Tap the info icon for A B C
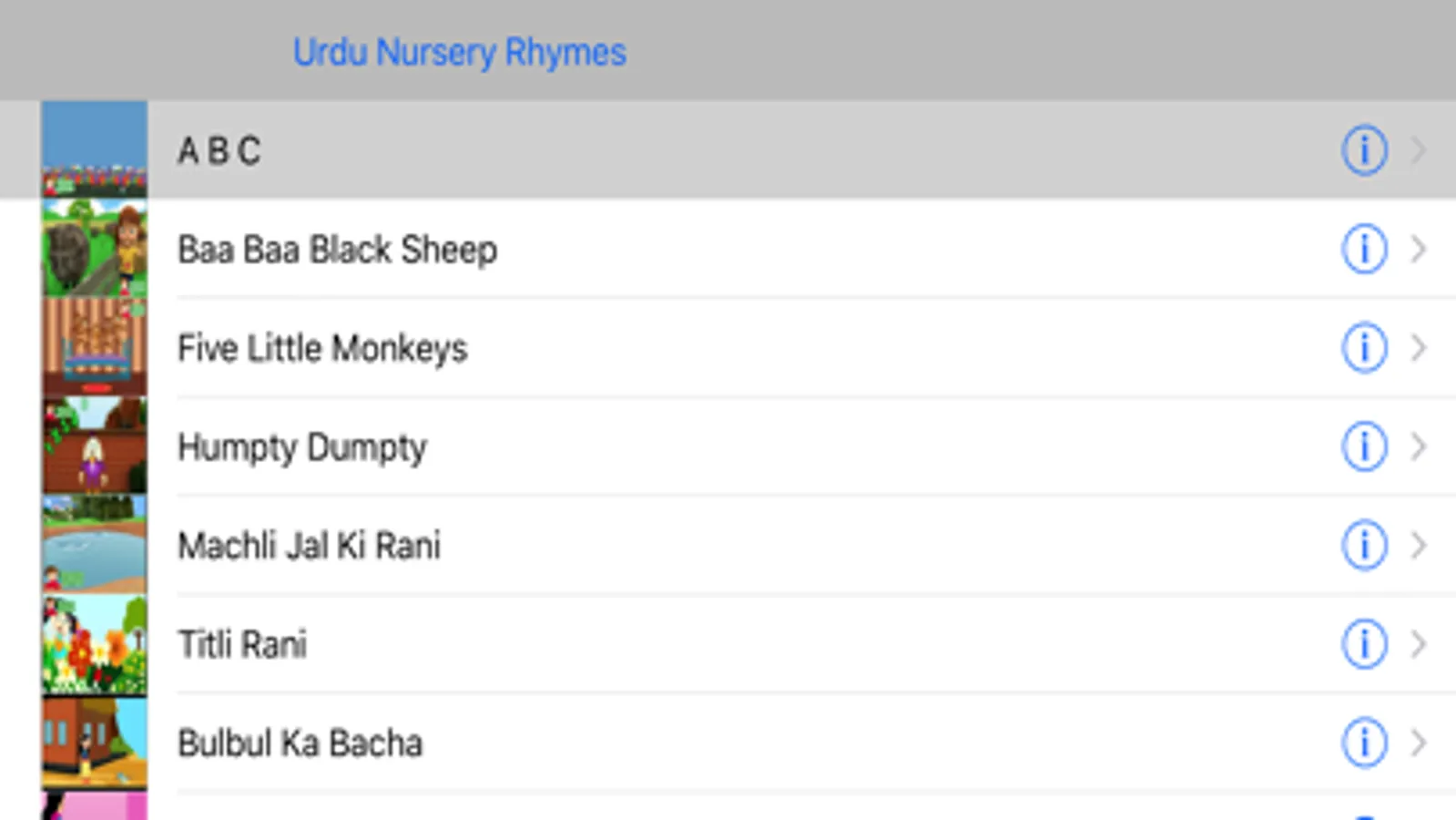The width and height of the screenshot is (1456, 820). click(1364, 150)
